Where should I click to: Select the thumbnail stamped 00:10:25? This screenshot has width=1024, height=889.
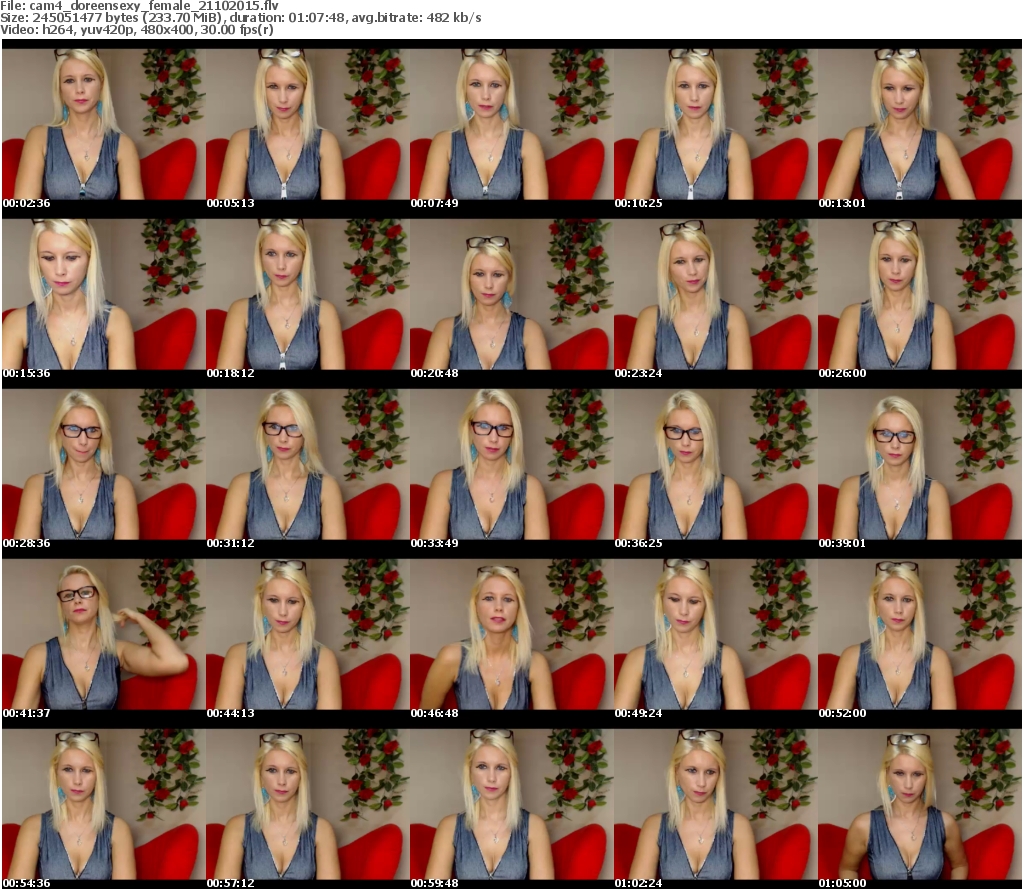(715, 125)
